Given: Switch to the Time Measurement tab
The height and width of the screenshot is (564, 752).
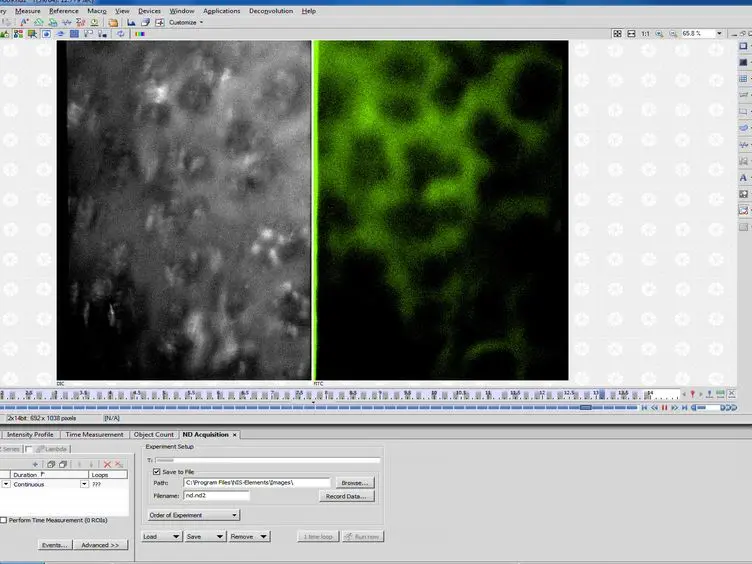Looking at the screenshot, I should (x=94, y=435).
